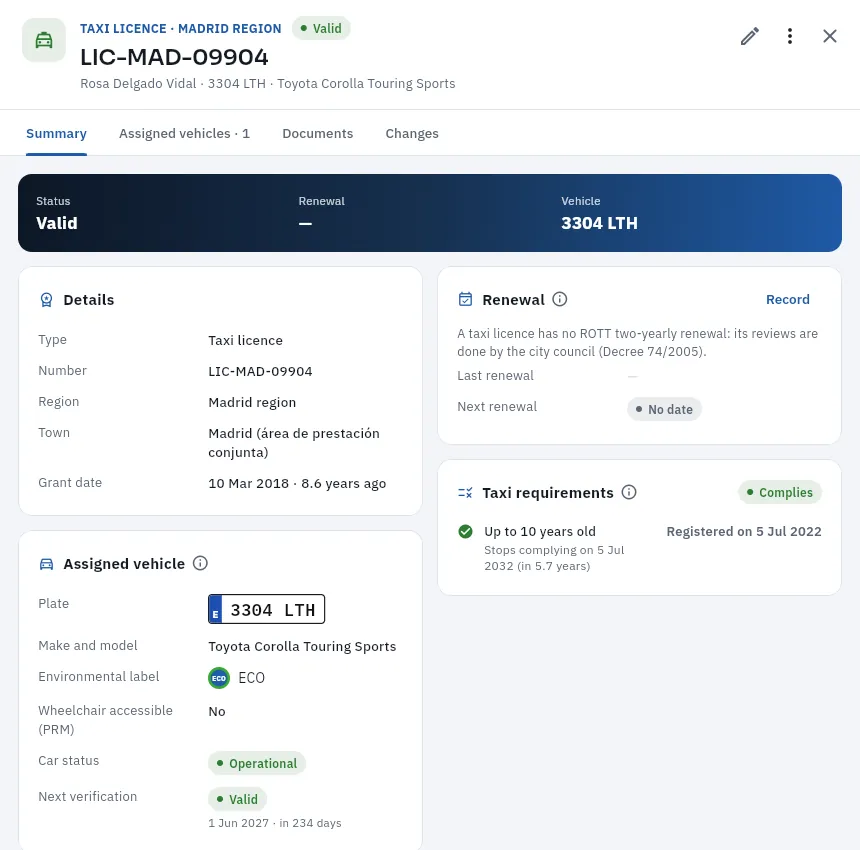Open the Changes tab

pos(412,133)
